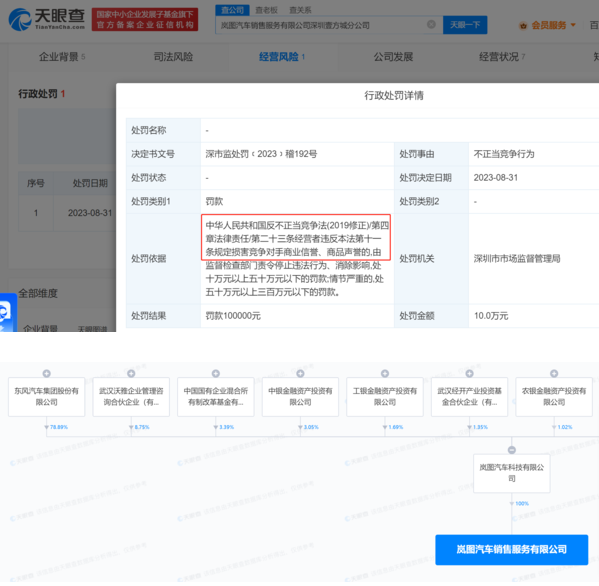Click the 东风汽车集团股份有限公司 shareholder box
This screenshot has width=599, height=586.
click(47, 397)
